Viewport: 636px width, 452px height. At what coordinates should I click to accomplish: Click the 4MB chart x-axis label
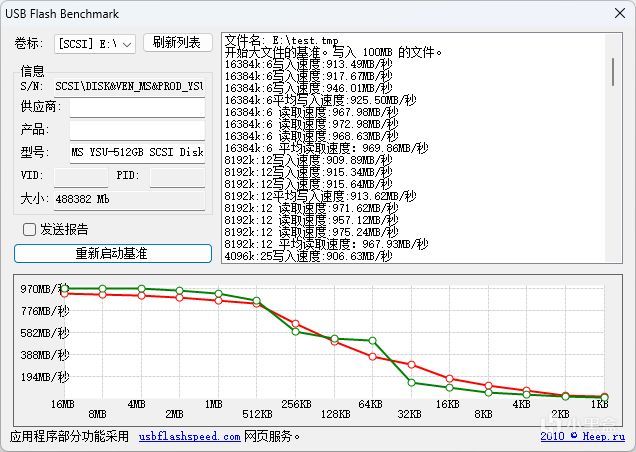tap(136, 404)
